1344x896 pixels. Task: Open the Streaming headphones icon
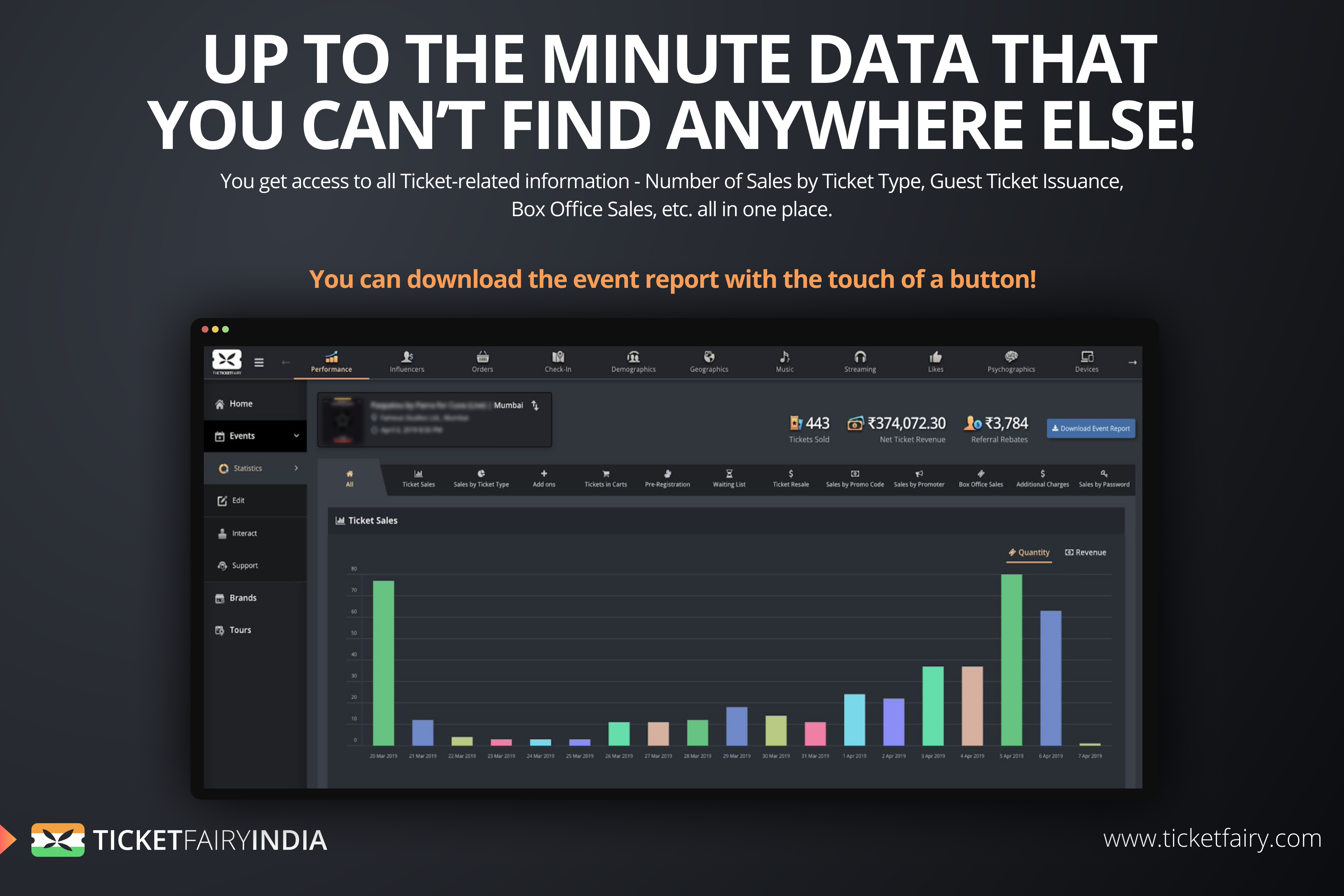(x=860, y=357)
